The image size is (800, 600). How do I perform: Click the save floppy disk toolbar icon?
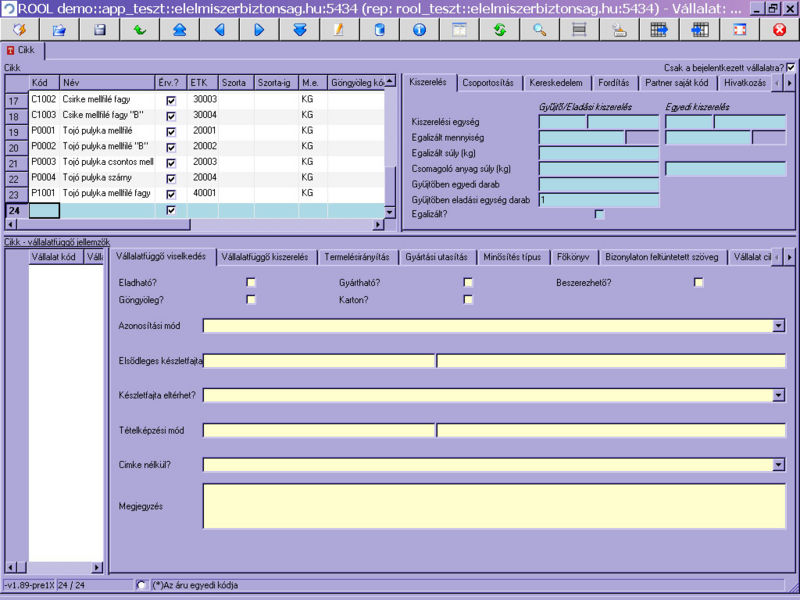coord(99,30)
